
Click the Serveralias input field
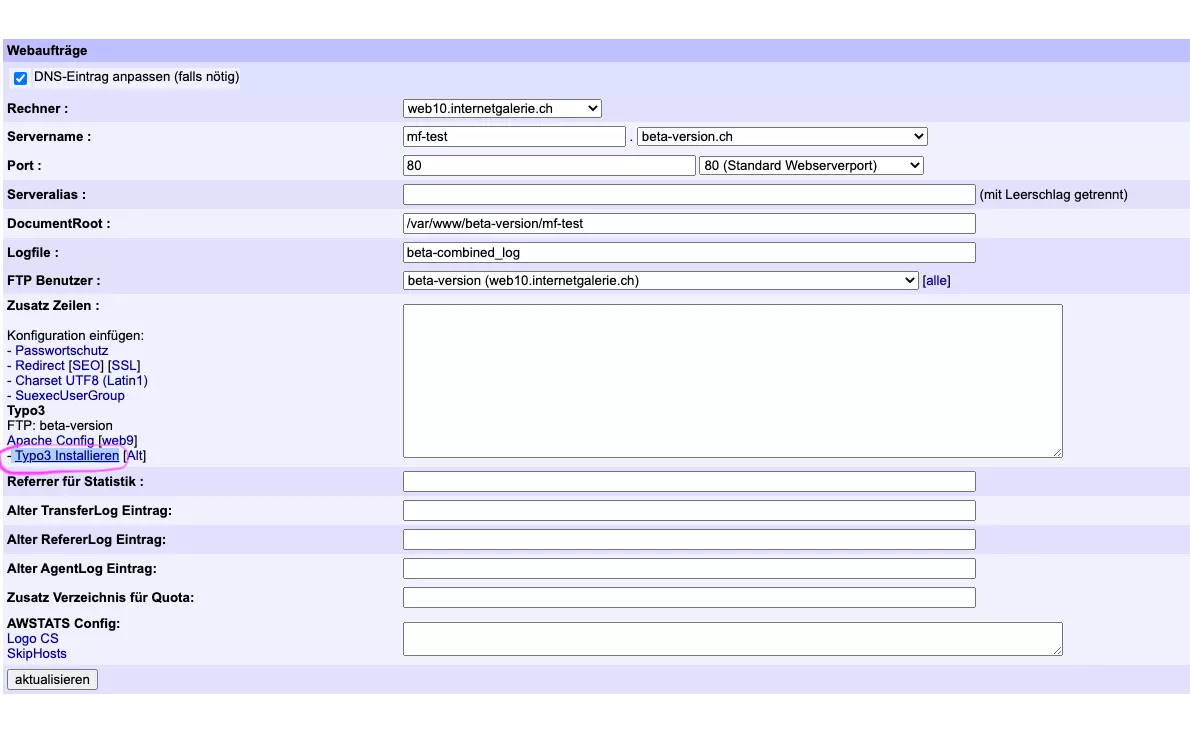pyautogui.click(x=688, y=195)
